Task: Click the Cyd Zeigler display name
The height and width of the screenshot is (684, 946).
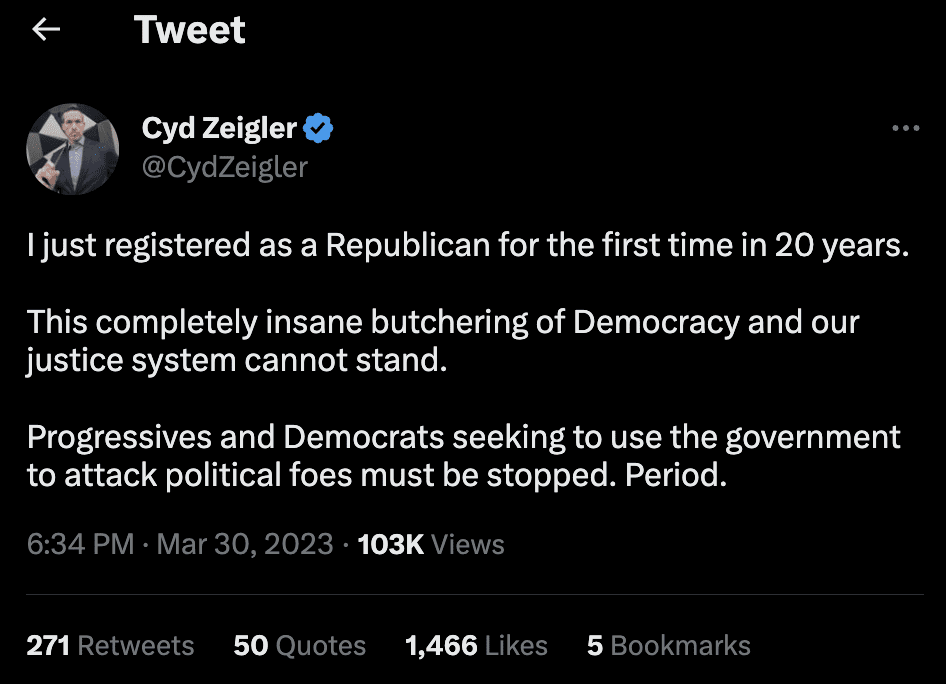Action: tap(220, 128)
